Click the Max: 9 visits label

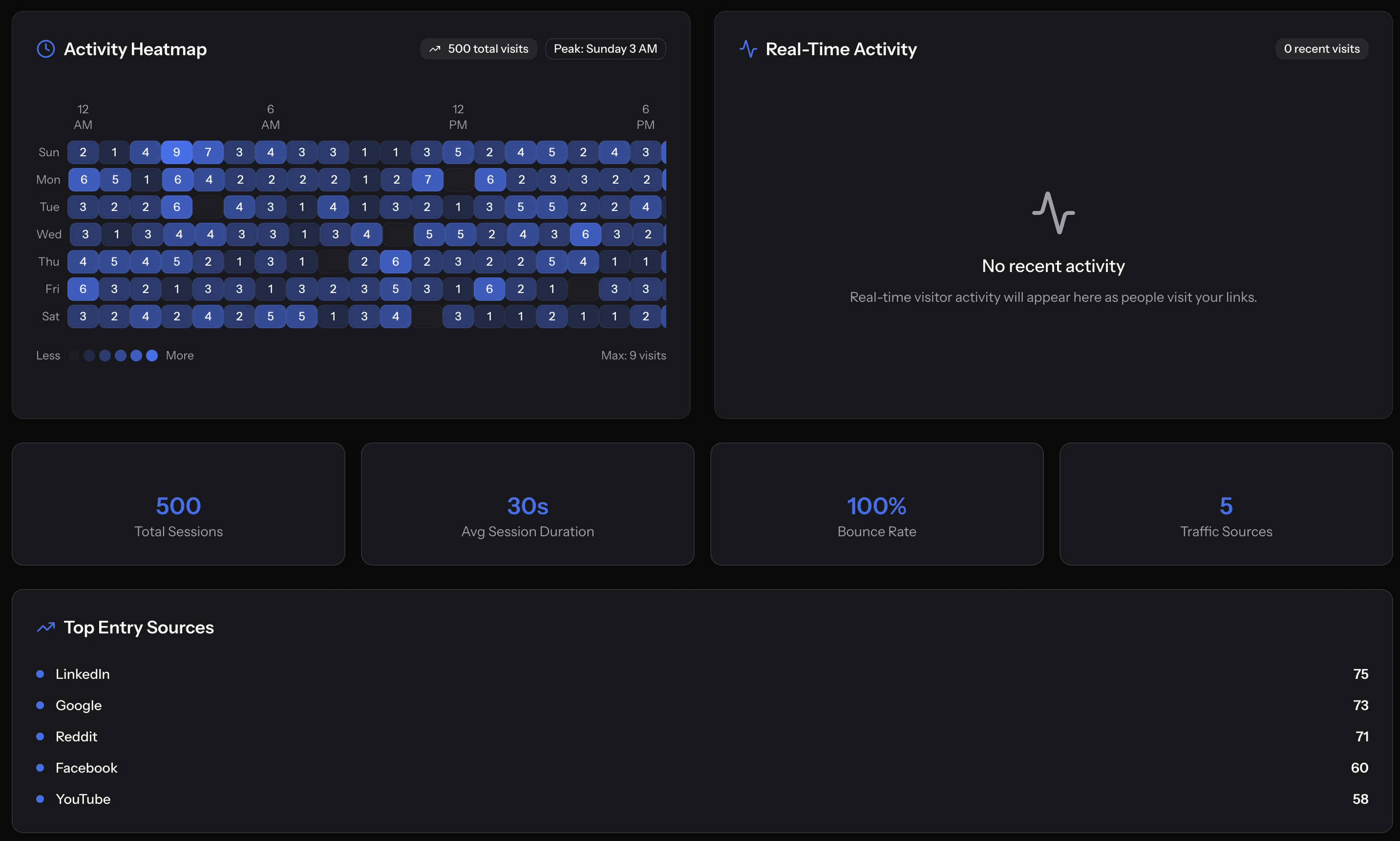coord(633,356)
